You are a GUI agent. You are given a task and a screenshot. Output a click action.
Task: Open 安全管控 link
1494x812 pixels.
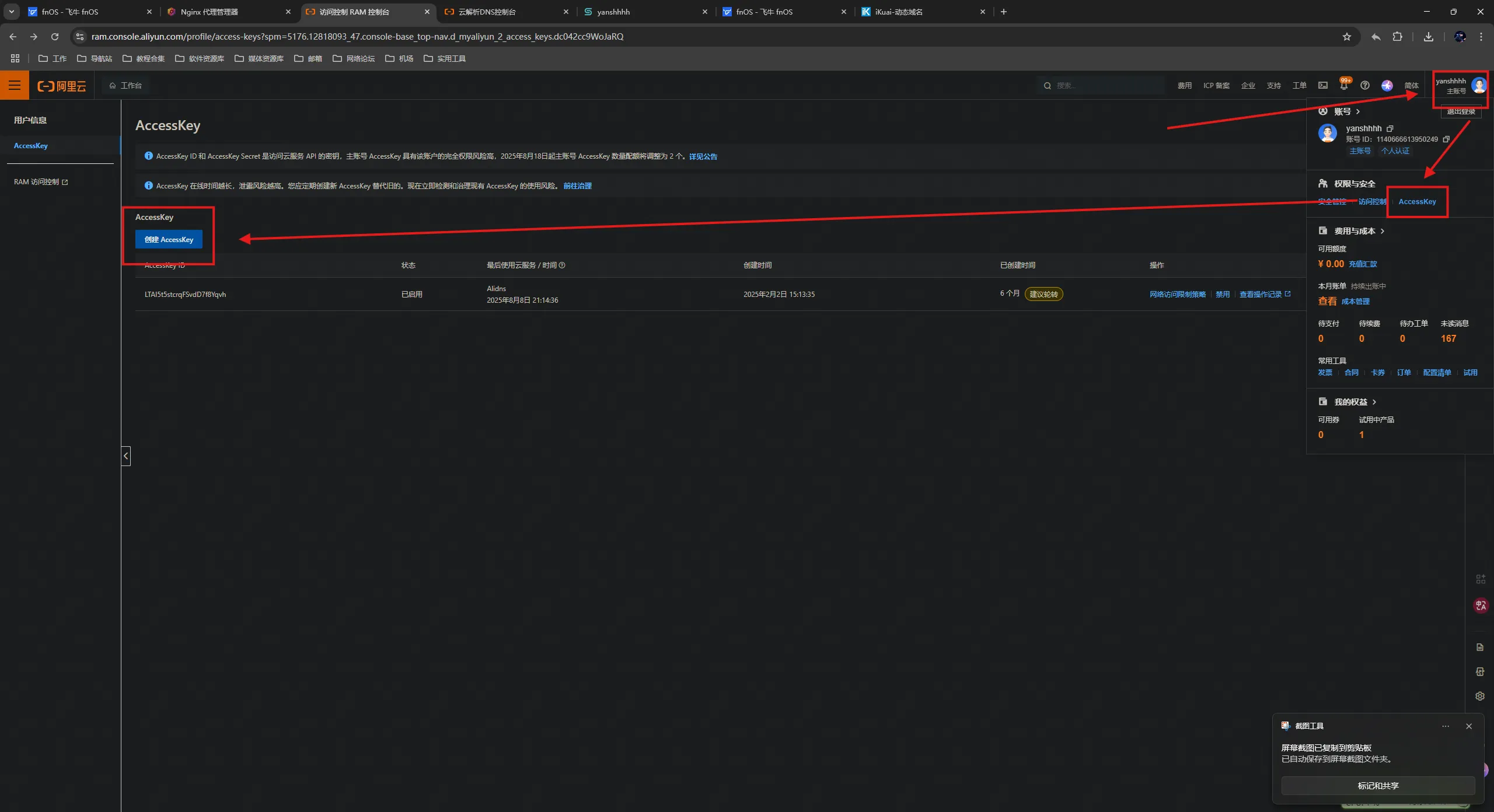pyautogui.click(x=1332, y=202)
